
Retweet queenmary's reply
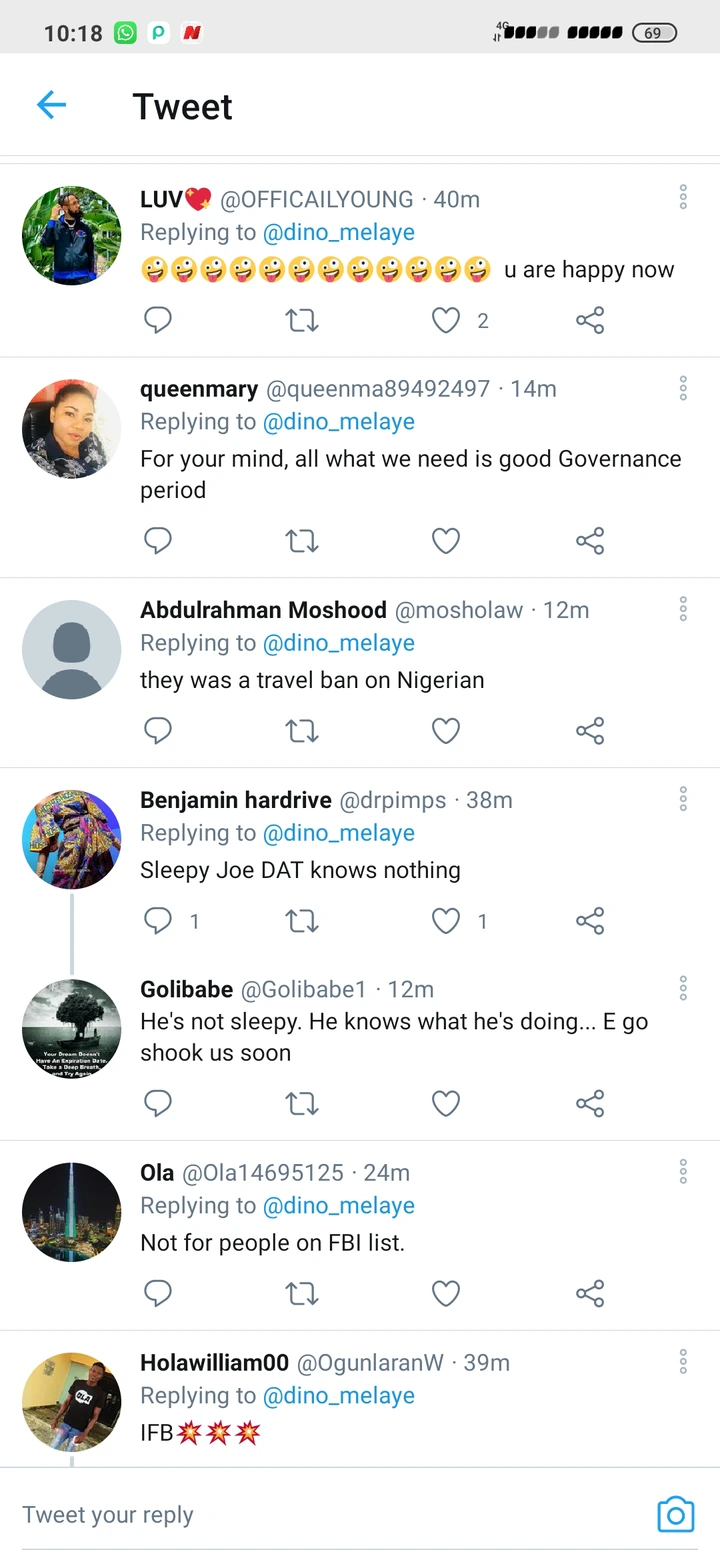point(301,541)
